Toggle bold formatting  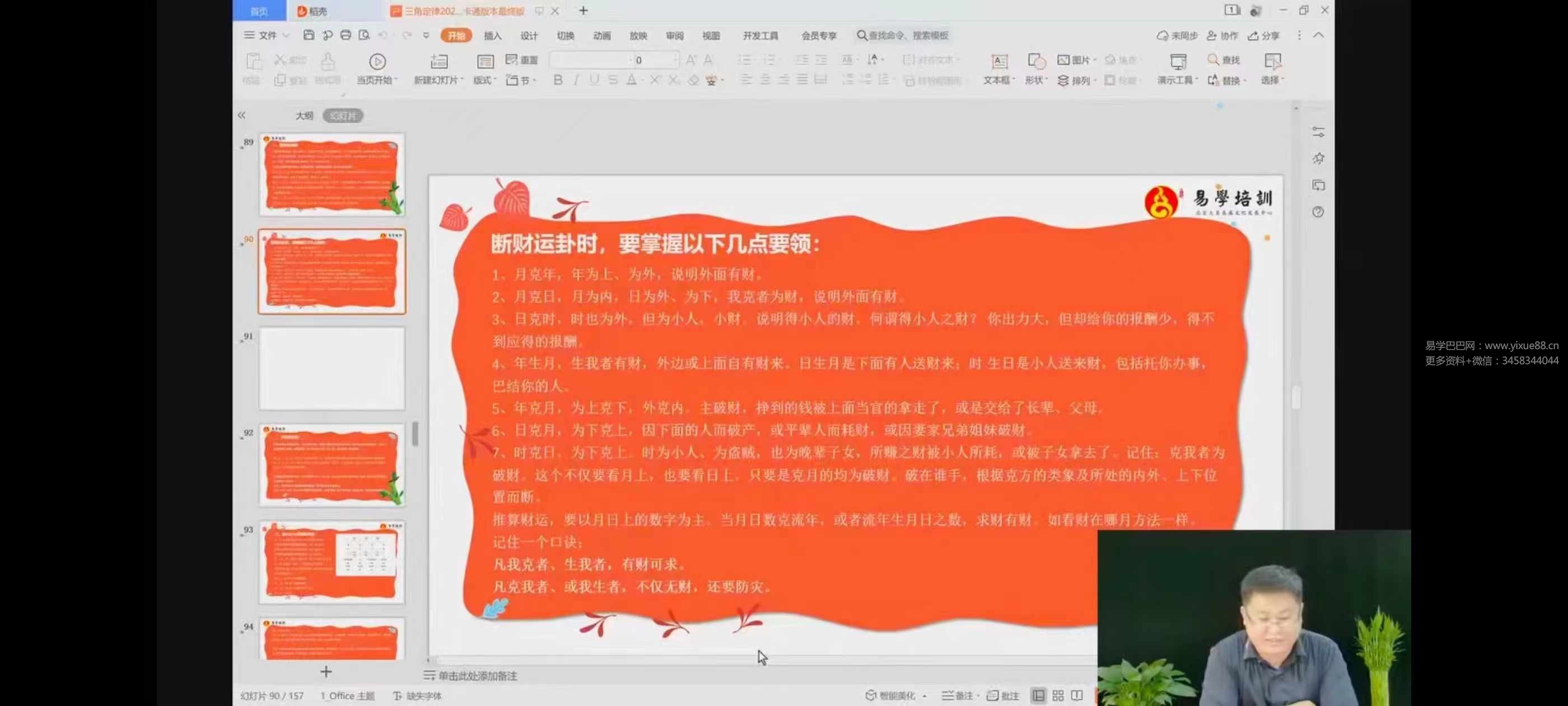point(557,80)
